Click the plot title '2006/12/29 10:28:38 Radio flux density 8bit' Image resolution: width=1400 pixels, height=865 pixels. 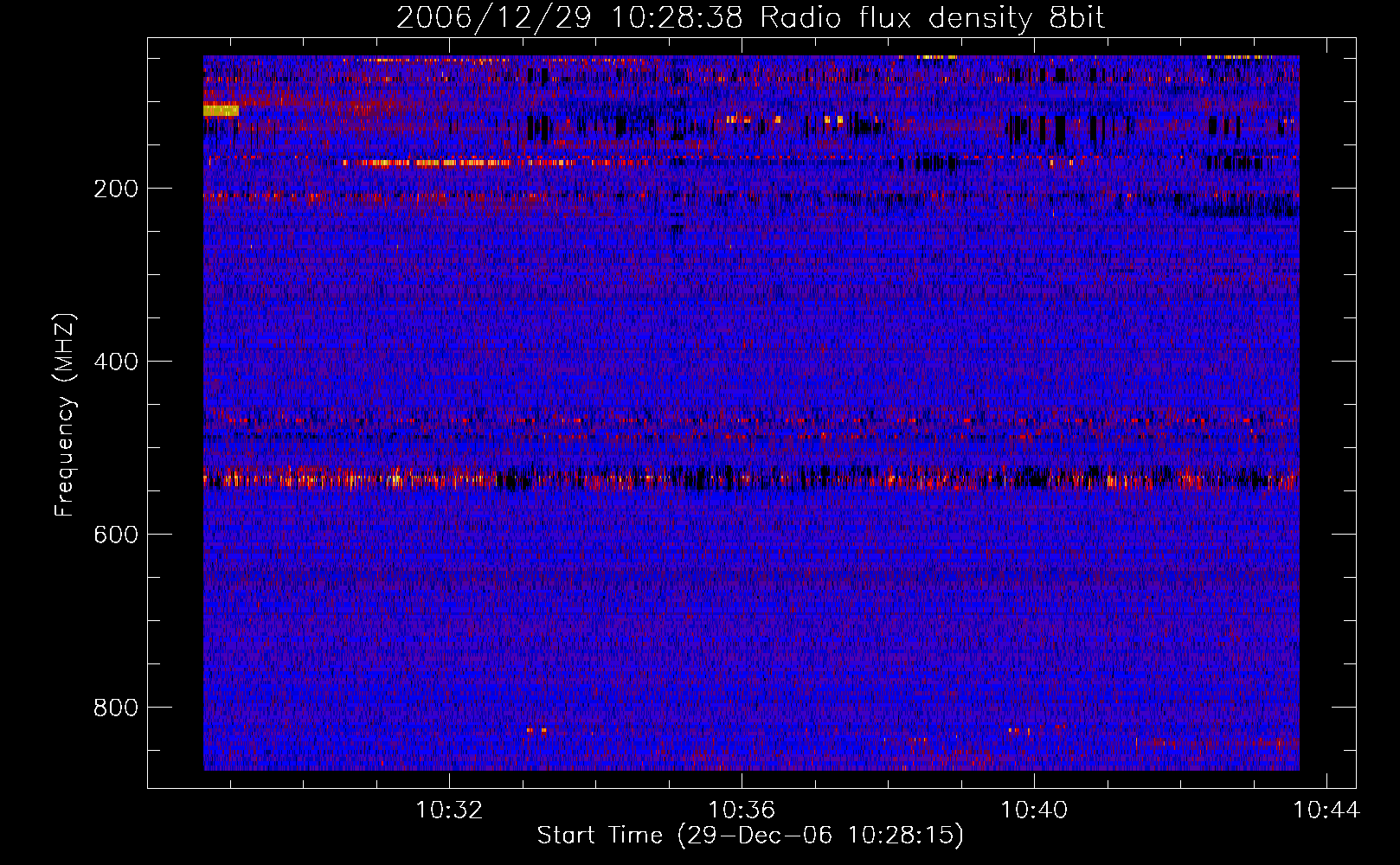[x=750, y=17]
